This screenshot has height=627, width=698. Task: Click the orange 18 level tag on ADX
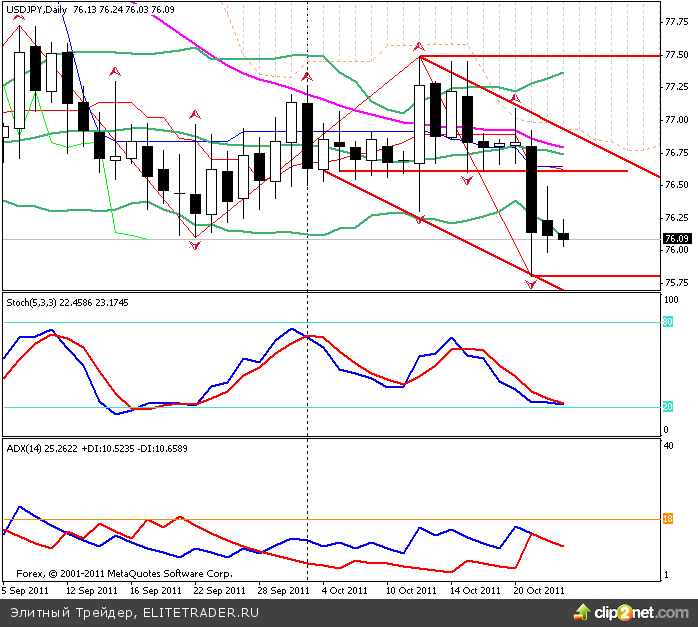click(667, 519)
